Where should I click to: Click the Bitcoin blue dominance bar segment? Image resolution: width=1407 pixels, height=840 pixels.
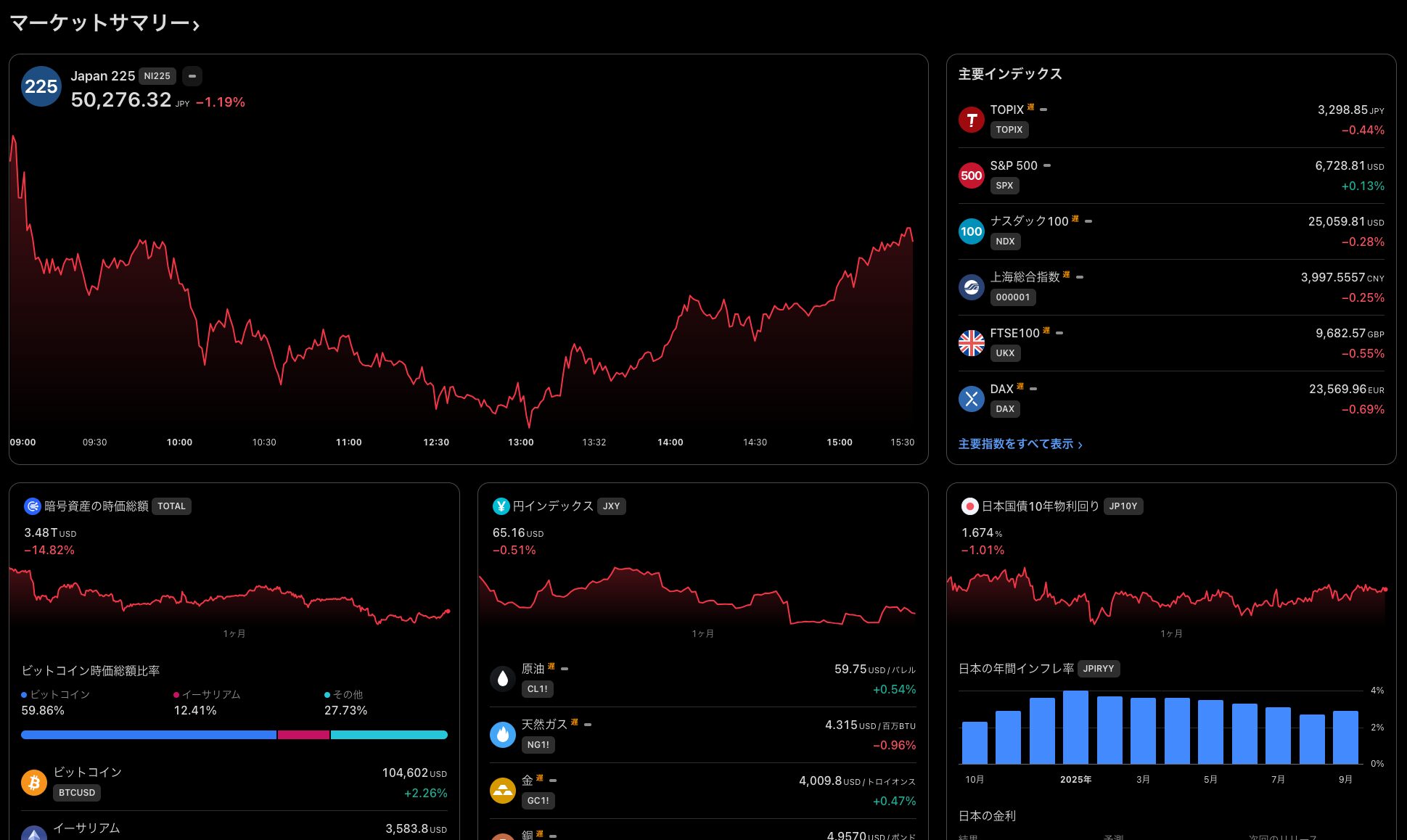[x=149, y=735]
